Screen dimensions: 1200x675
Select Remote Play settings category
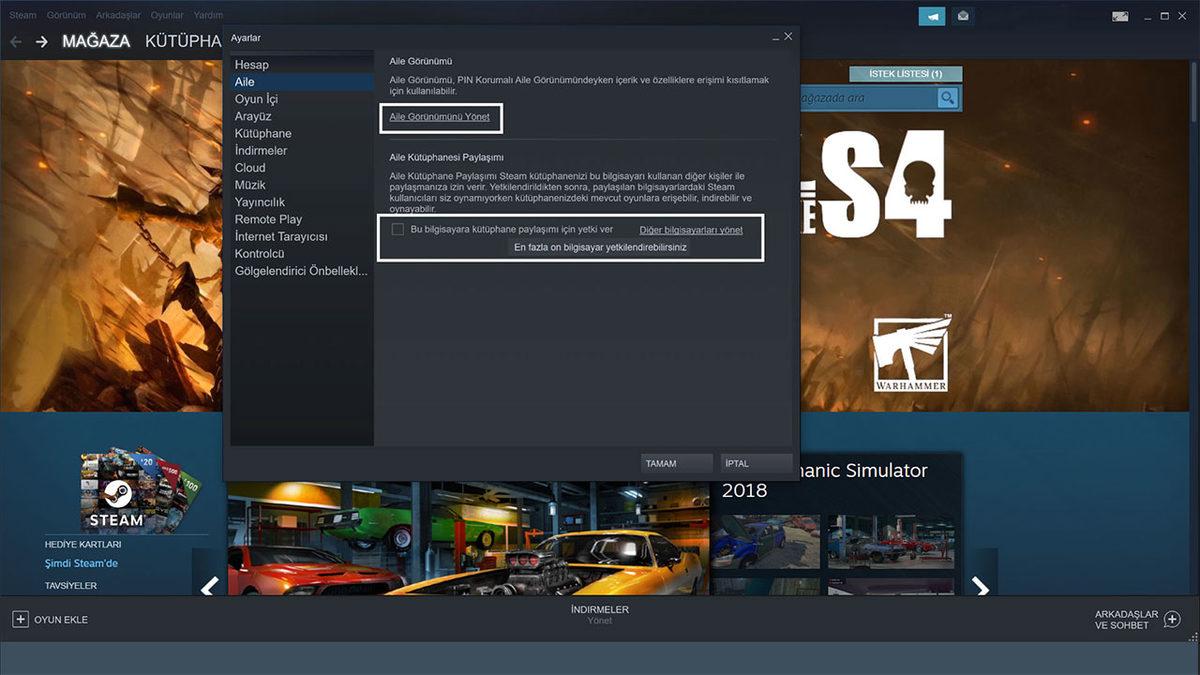click(268, 219)
